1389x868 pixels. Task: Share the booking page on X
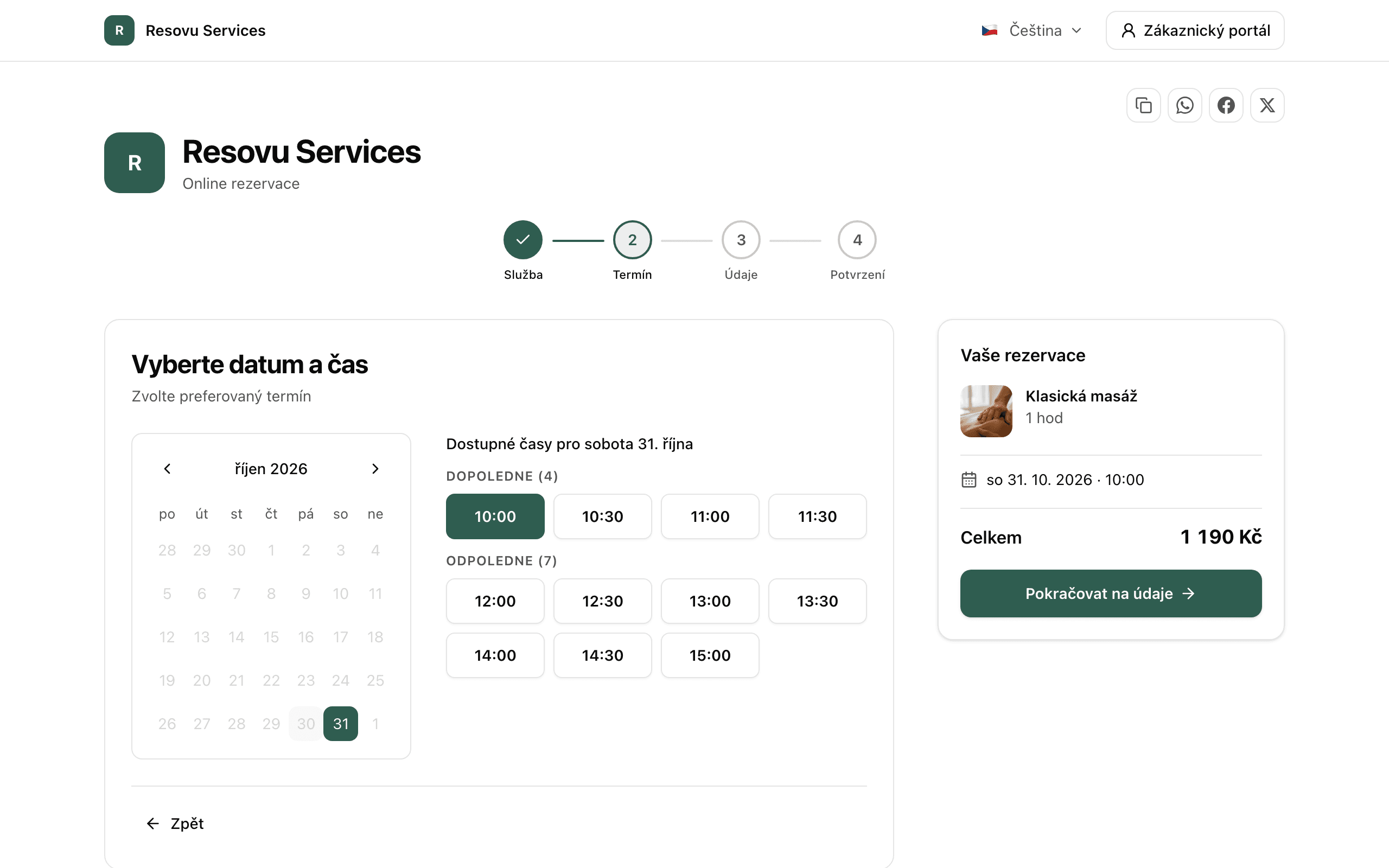coord(1267,105)
